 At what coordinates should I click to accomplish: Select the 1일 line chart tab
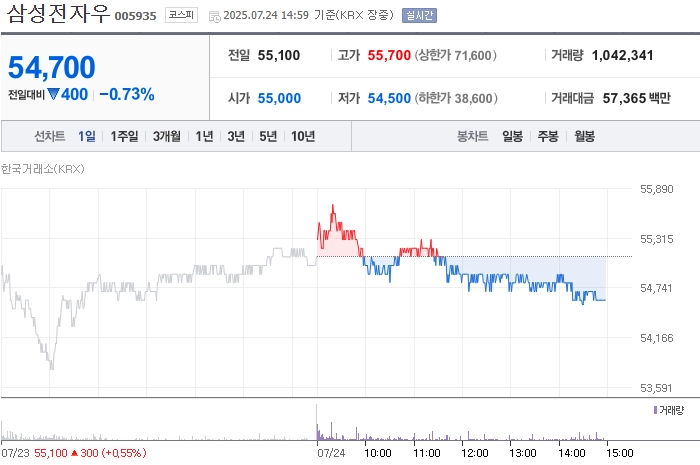pos(87,136)
